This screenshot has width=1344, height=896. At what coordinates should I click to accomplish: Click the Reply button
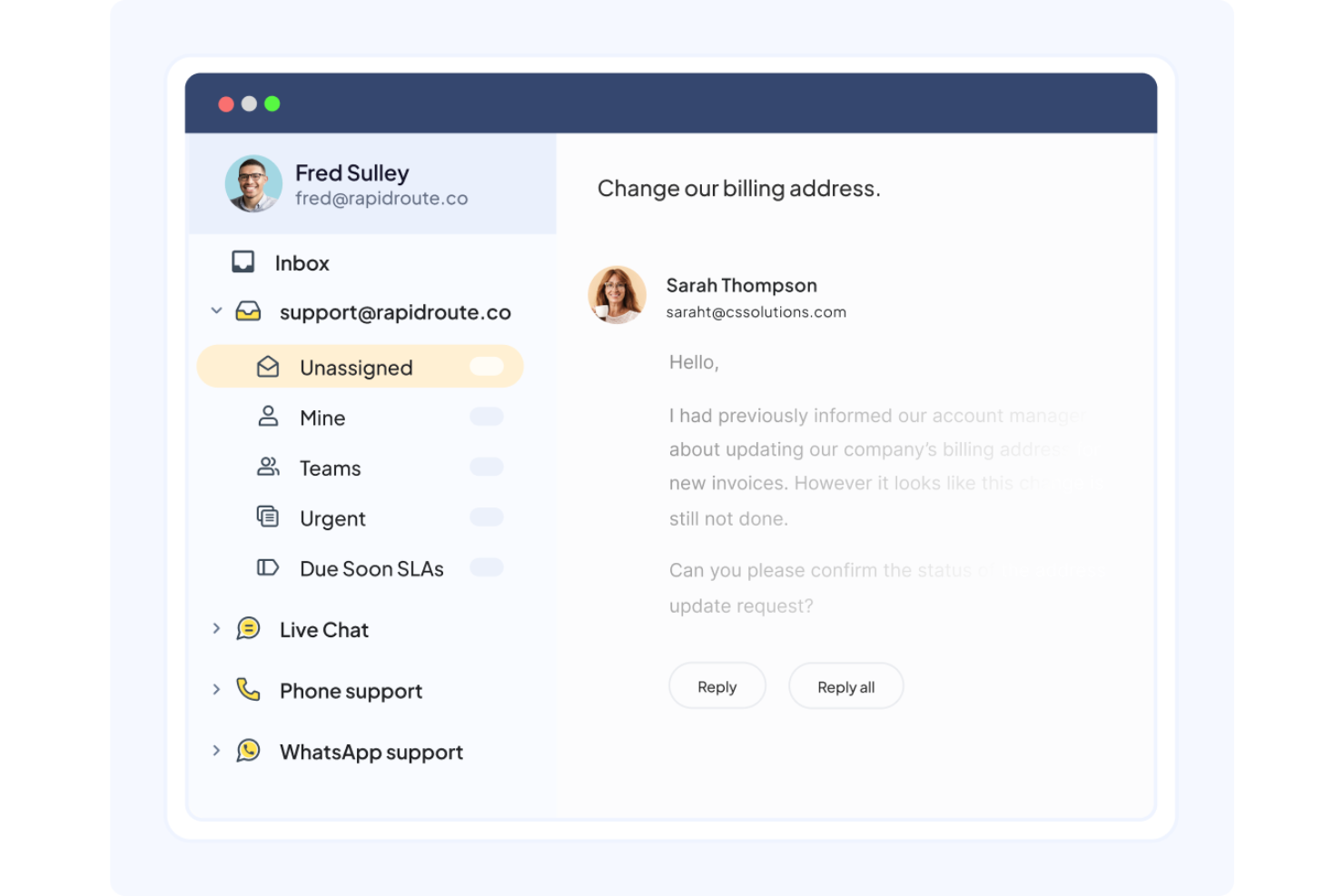[716, 685]
